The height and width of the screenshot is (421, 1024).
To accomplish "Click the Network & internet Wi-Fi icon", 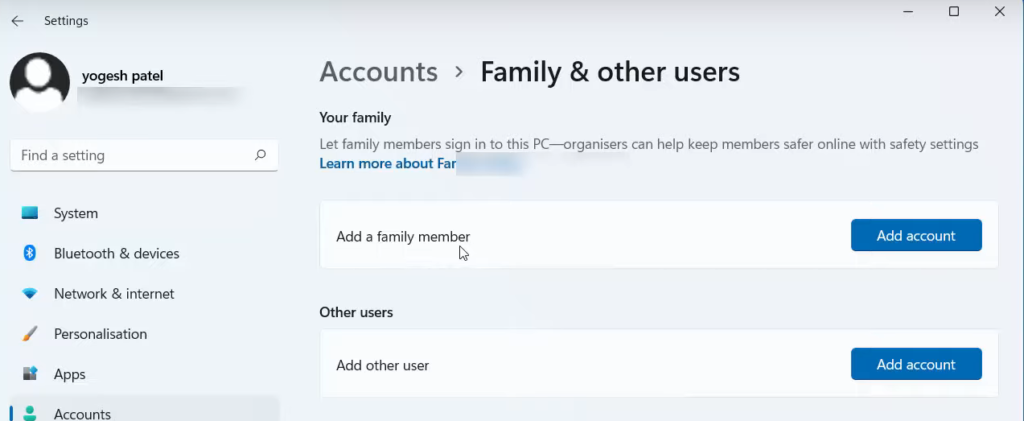I will 30,294.
